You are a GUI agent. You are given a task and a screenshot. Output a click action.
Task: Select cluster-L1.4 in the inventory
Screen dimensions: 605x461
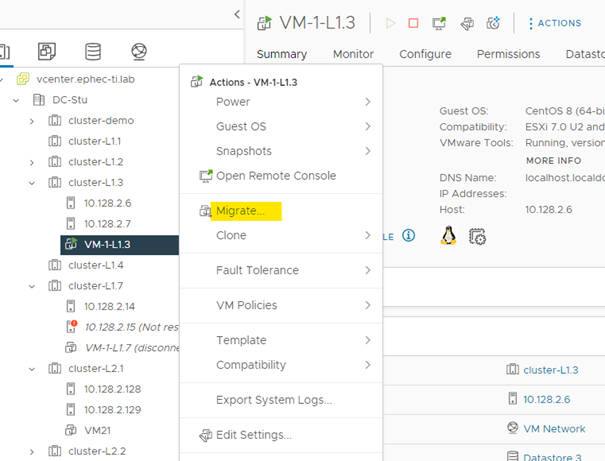(96, 265)
